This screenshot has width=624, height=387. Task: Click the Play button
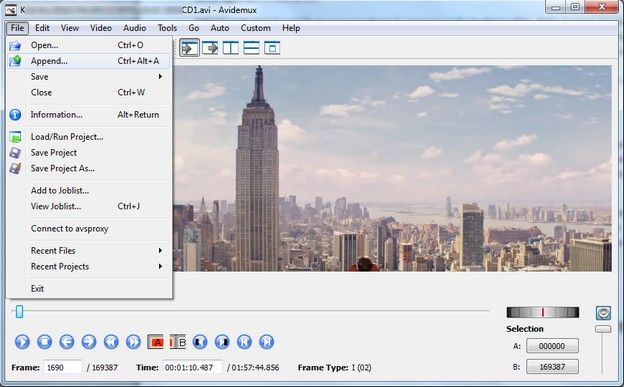[22, 342]
